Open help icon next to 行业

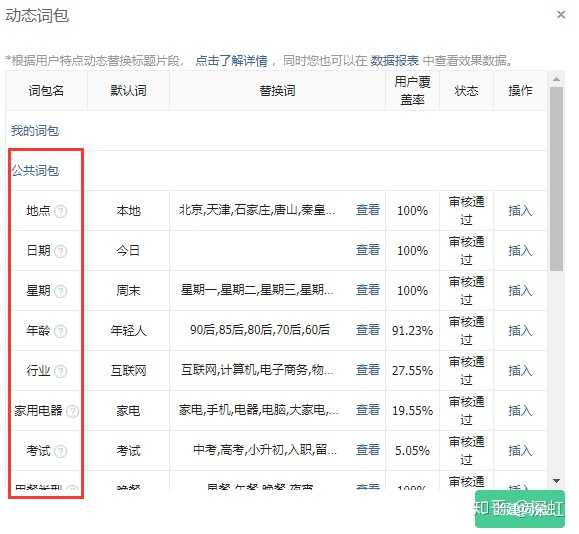(60, 371)
